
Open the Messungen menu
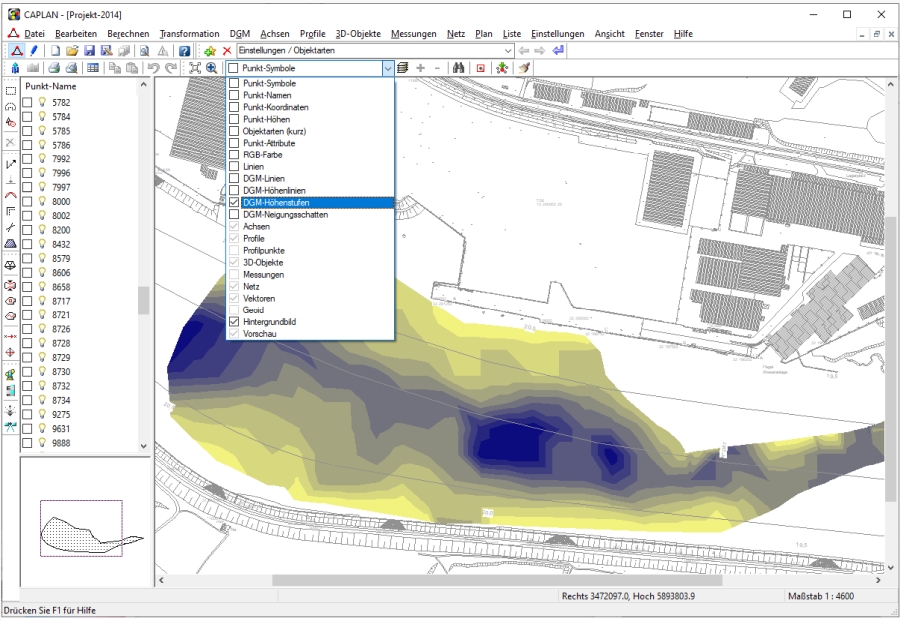click(x=413, y=33)
